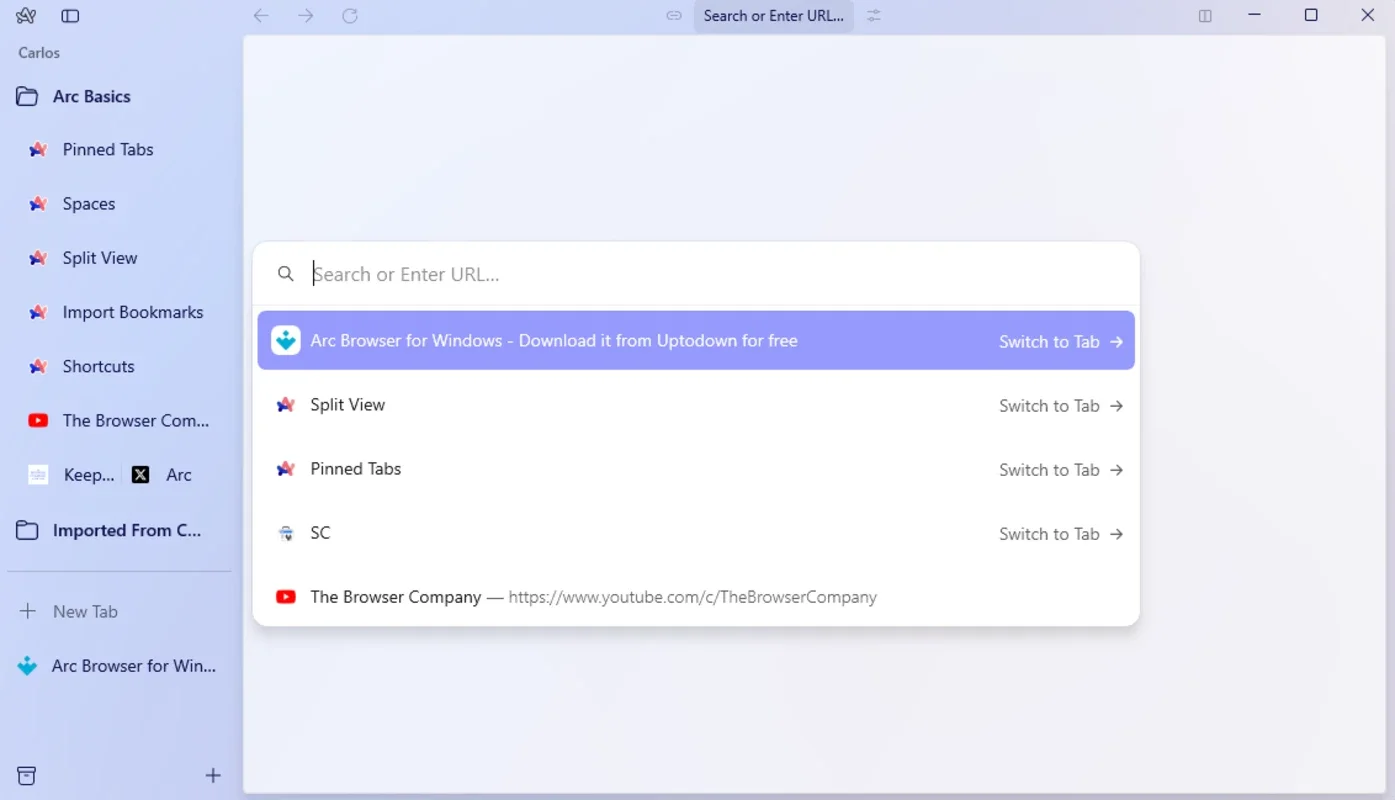
Task: Open the X Arc pinned tab
Action: coord(164,475)
